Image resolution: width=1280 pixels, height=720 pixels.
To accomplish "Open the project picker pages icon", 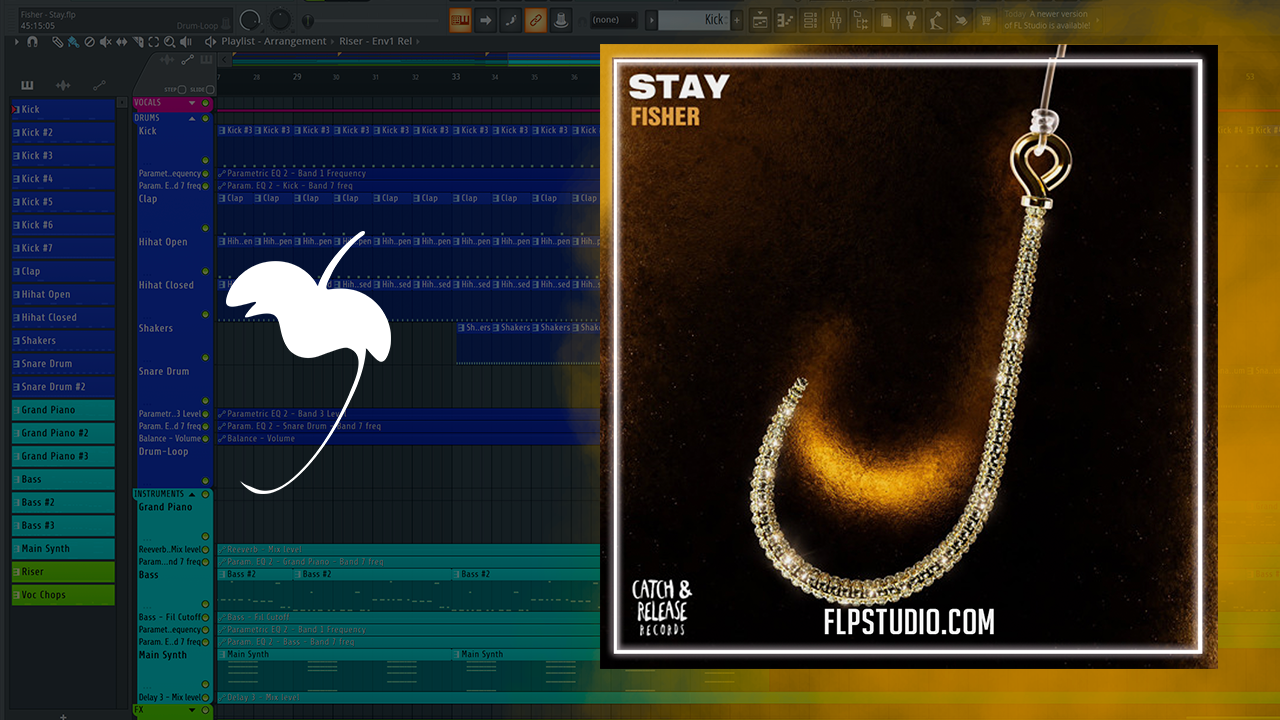I will 886,19.
